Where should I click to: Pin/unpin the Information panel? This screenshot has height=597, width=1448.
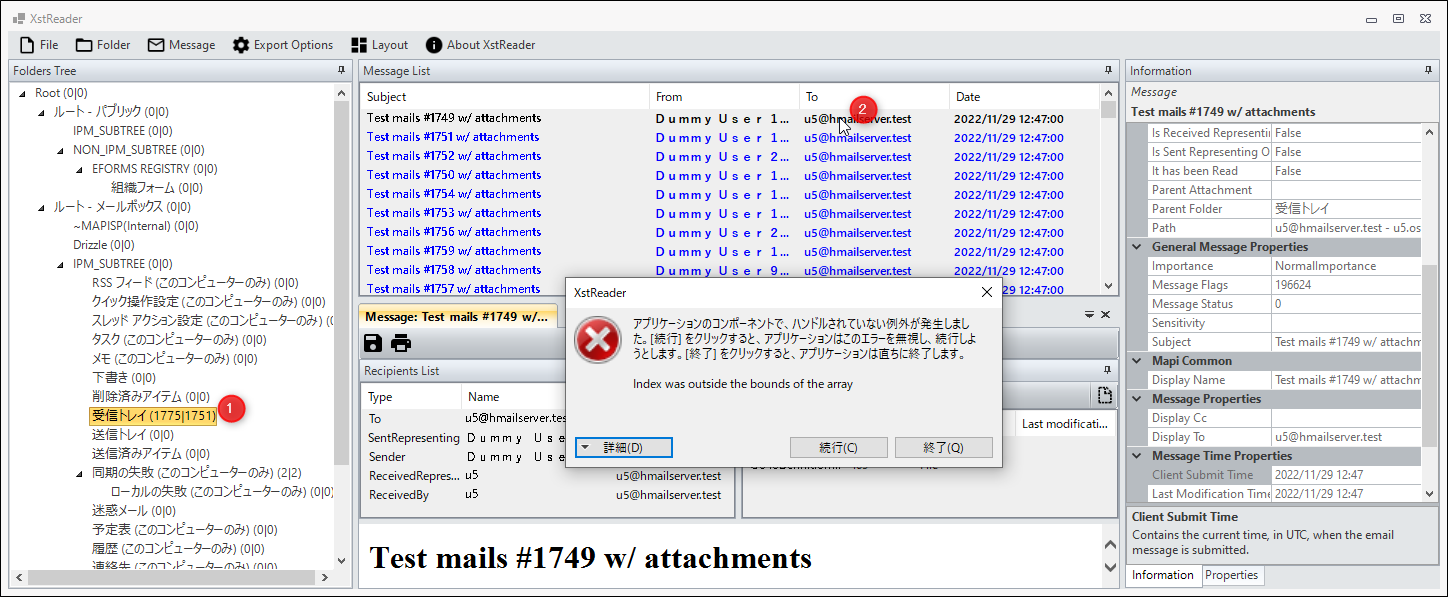pyautogui.click(x=1428, y=71)
